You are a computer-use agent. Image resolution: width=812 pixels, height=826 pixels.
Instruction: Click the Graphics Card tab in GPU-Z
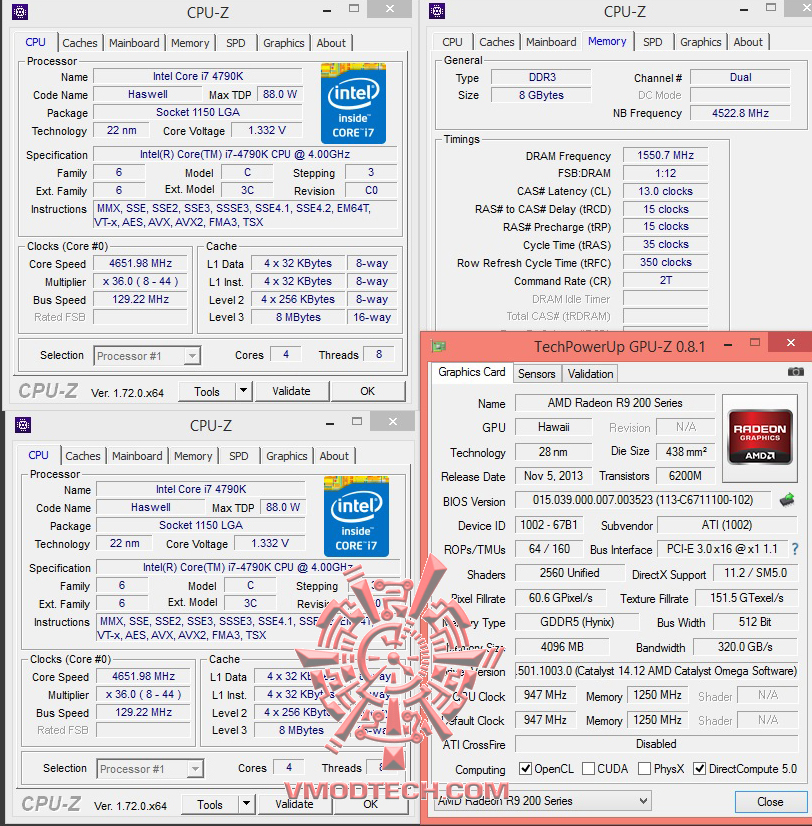(472, 372)
